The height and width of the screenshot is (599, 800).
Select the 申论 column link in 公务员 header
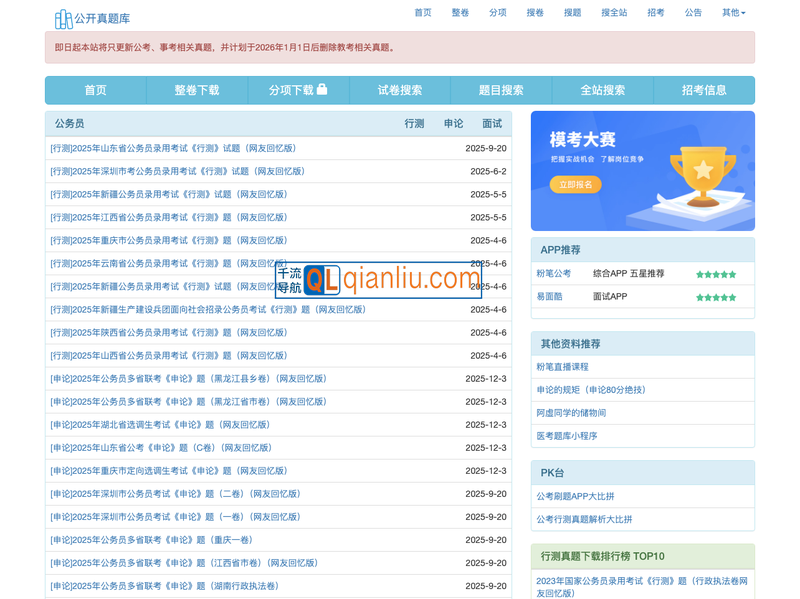point(453,124)
